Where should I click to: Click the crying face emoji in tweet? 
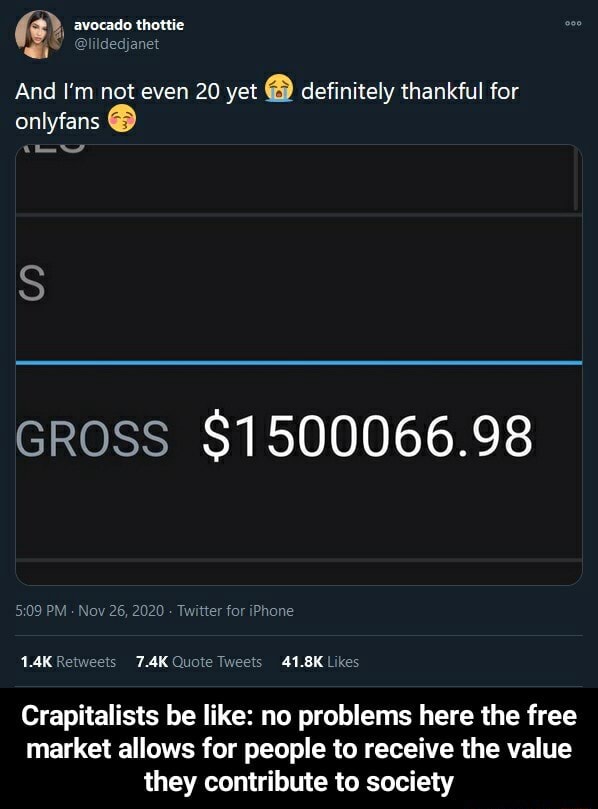tap(279, 90)
